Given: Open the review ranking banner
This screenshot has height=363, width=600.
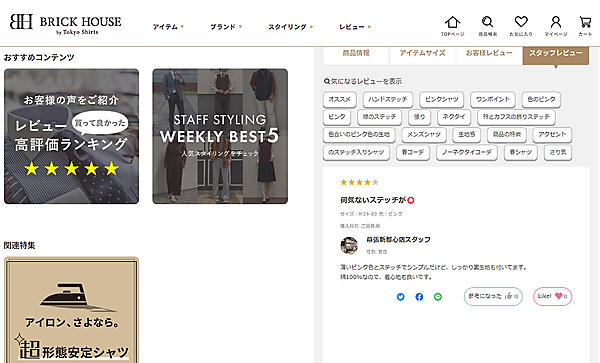Looking at the screenshot, I should click(x=72, y=136).
